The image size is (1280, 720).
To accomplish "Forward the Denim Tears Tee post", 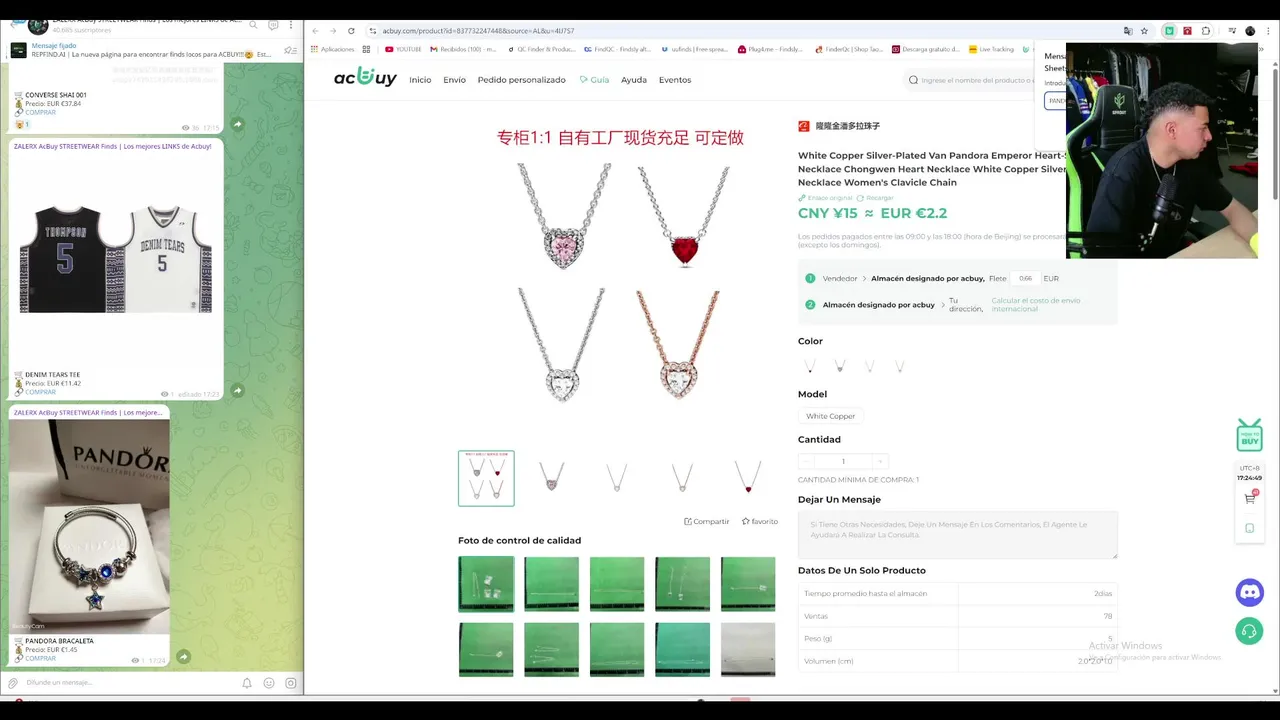I will tap(237, 391).
